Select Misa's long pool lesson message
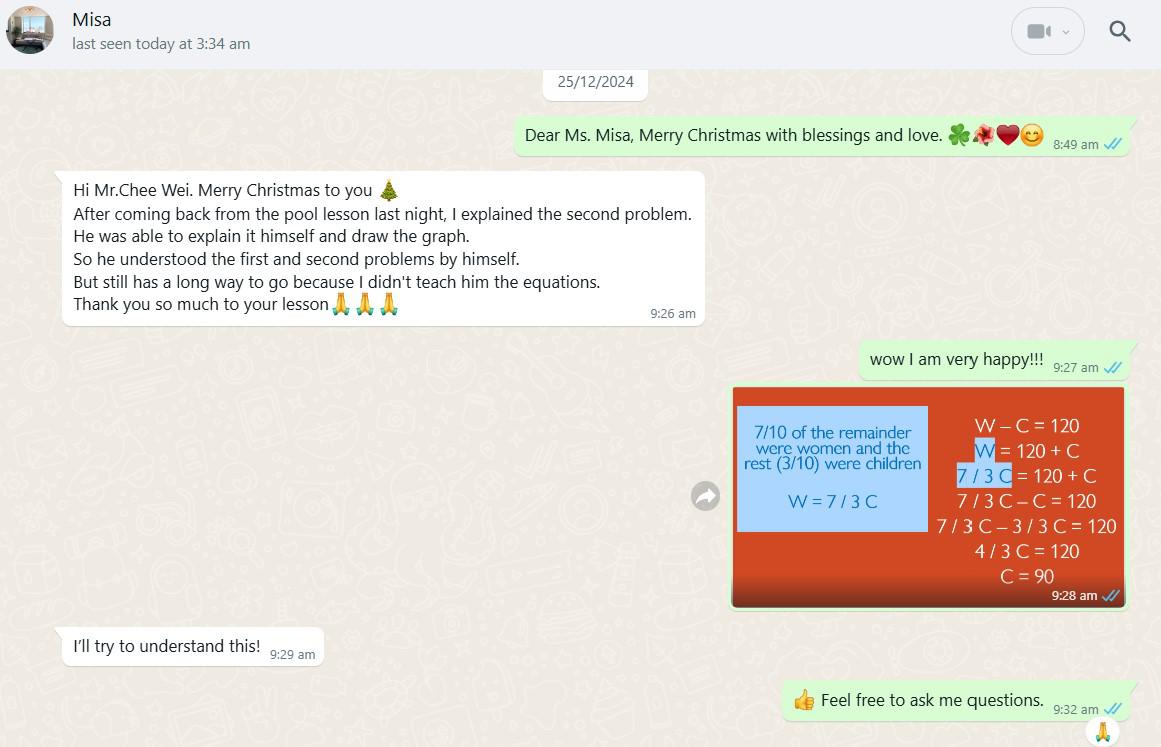 (x=383, y=248)
